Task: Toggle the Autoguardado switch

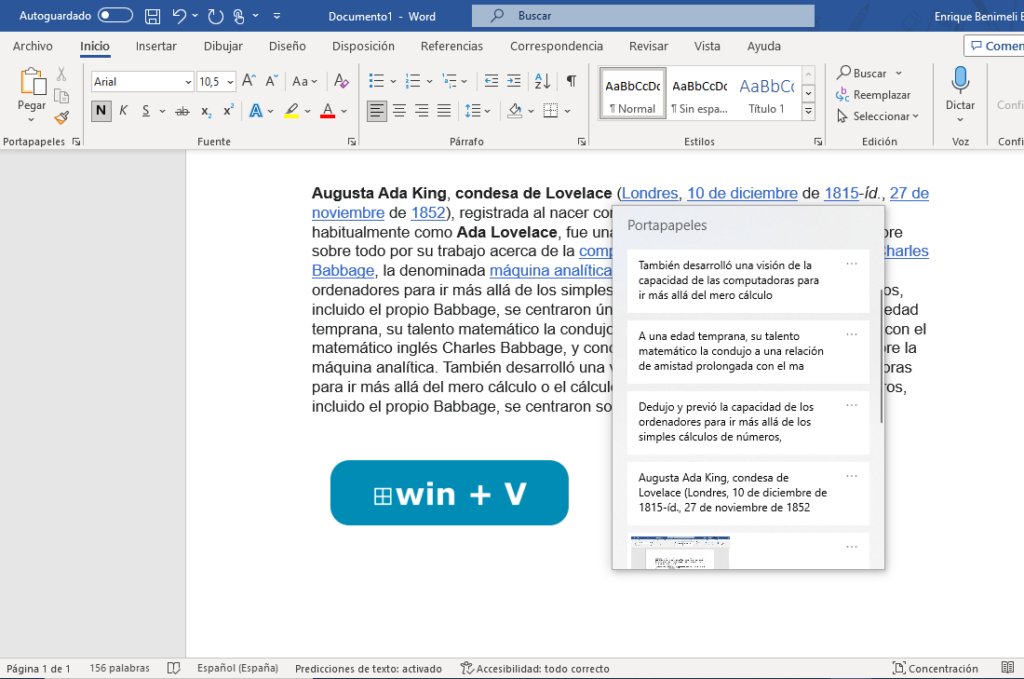Action: 115,15
